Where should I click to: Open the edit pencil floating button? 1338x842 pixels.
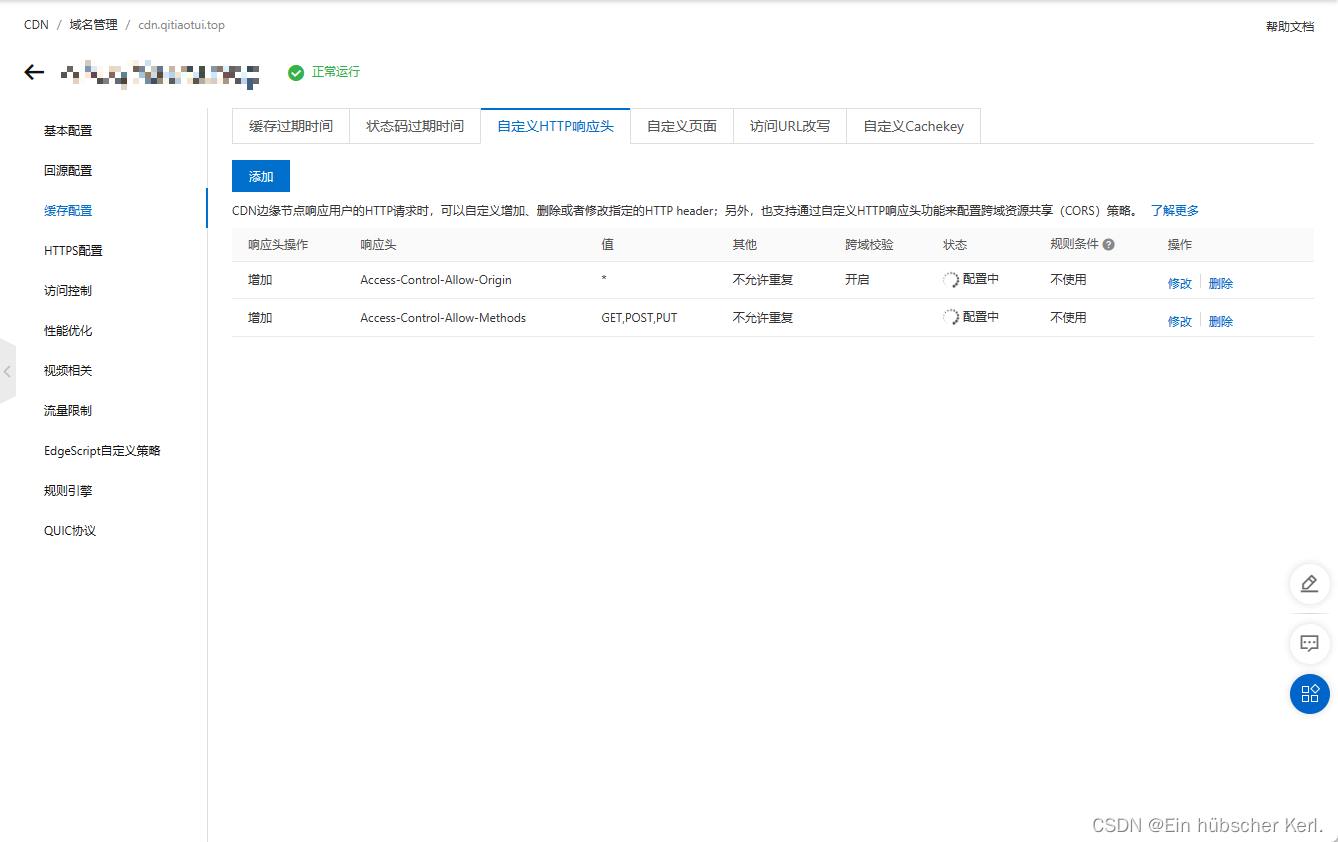click(x=1309, y=584)
